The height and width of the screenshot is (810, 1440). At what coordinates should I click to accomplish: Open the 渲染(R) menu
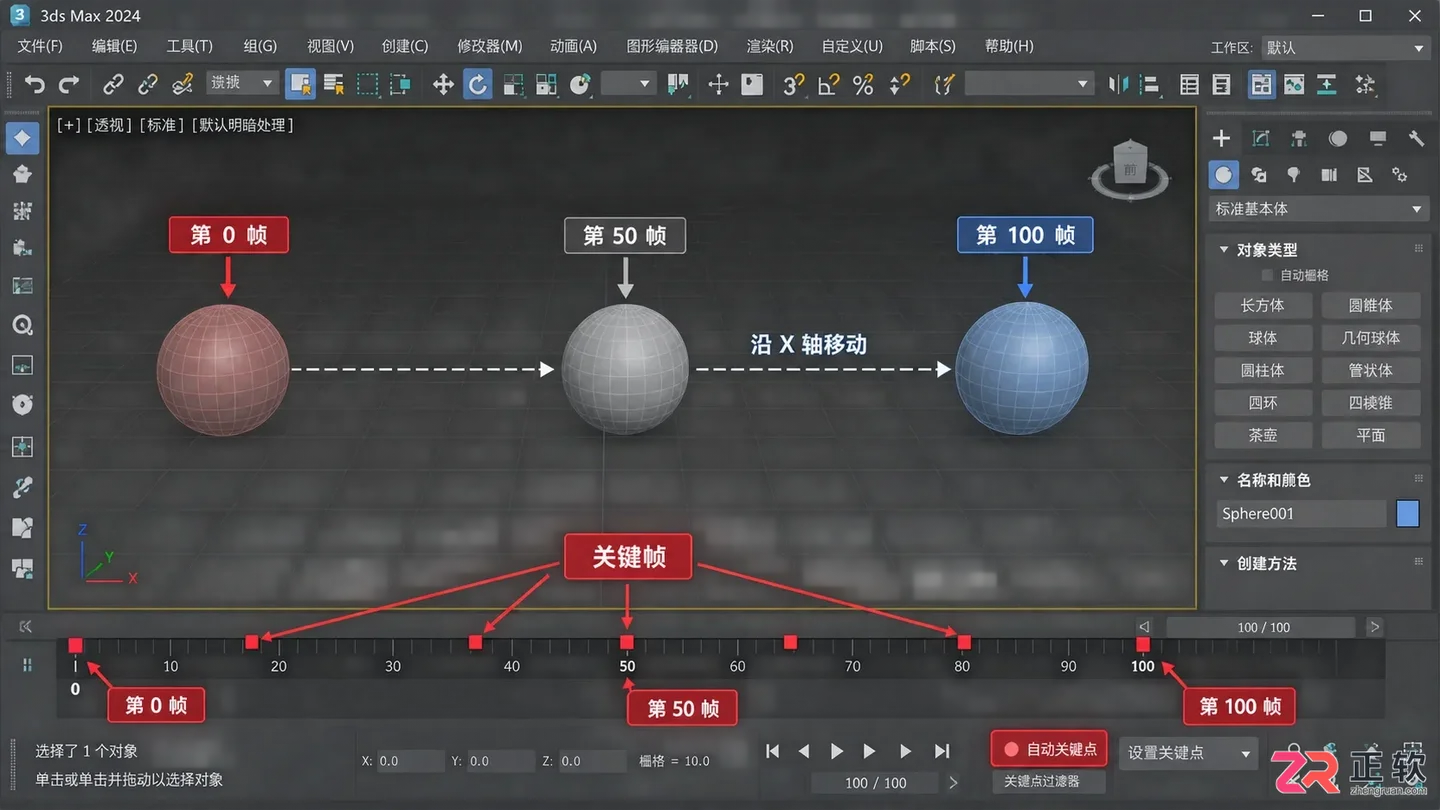[x=770, y=46]
